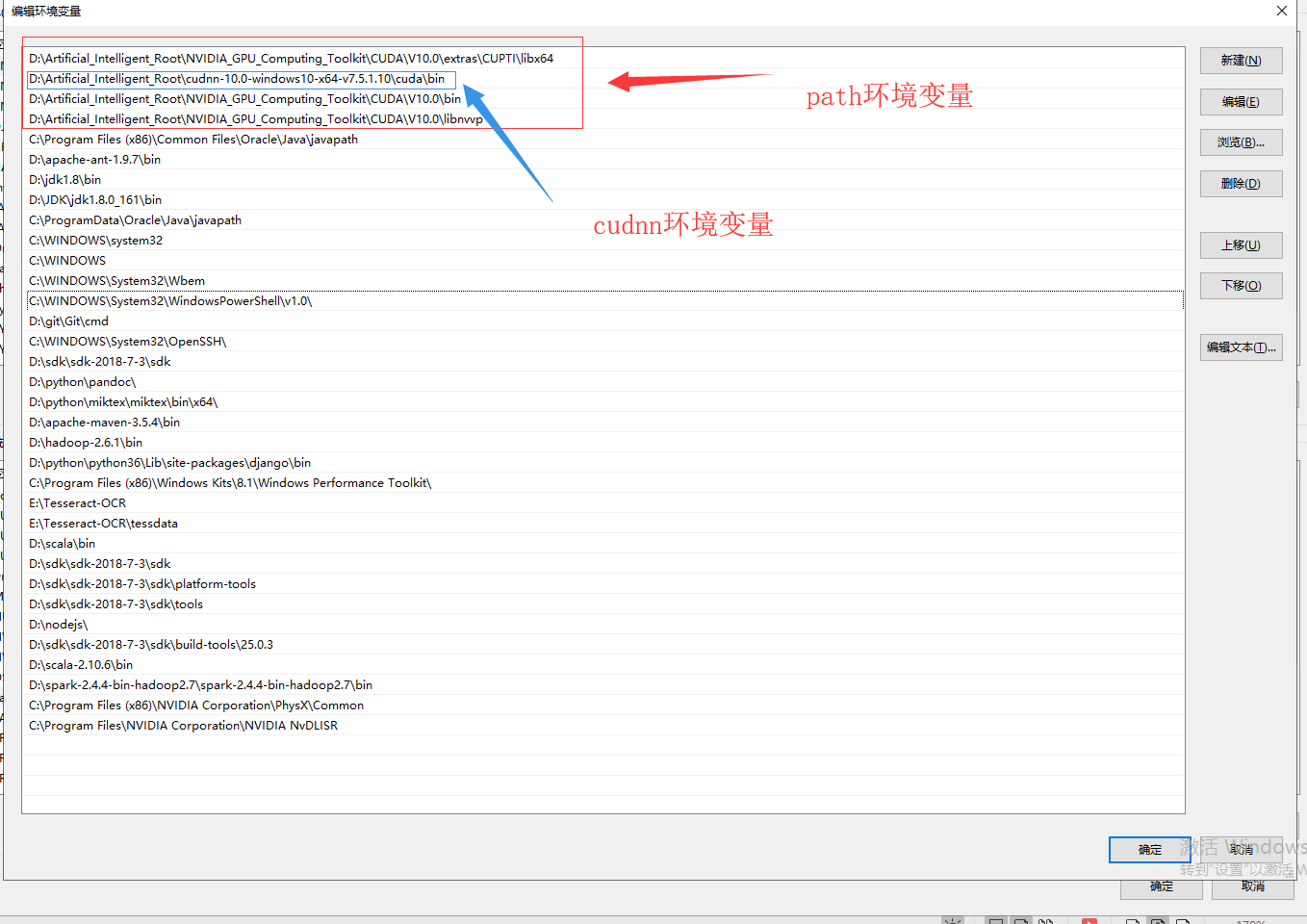
Task: Select the System32\OpenSSH\ entry
Action: (x=603, y=342)
